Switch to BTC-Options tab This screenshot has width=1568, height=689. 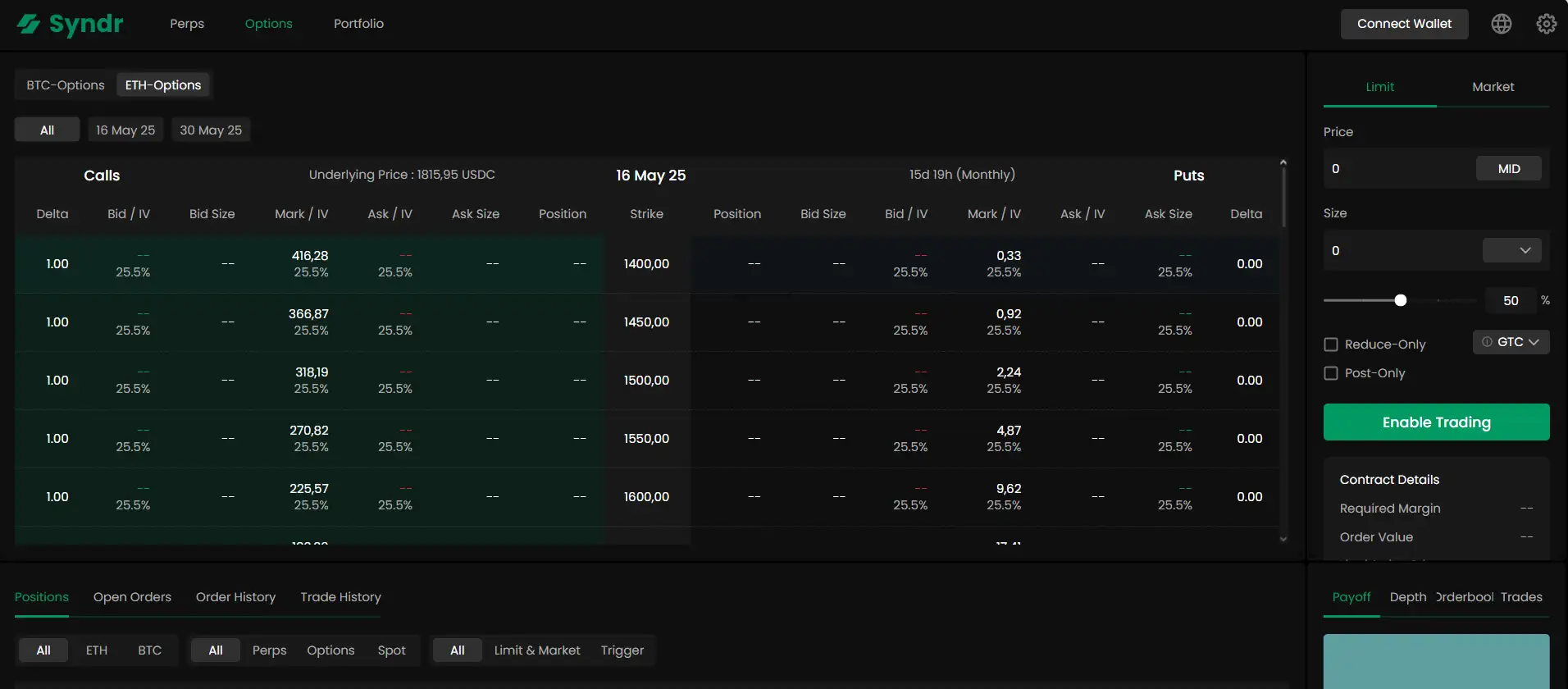pos(66,85)
